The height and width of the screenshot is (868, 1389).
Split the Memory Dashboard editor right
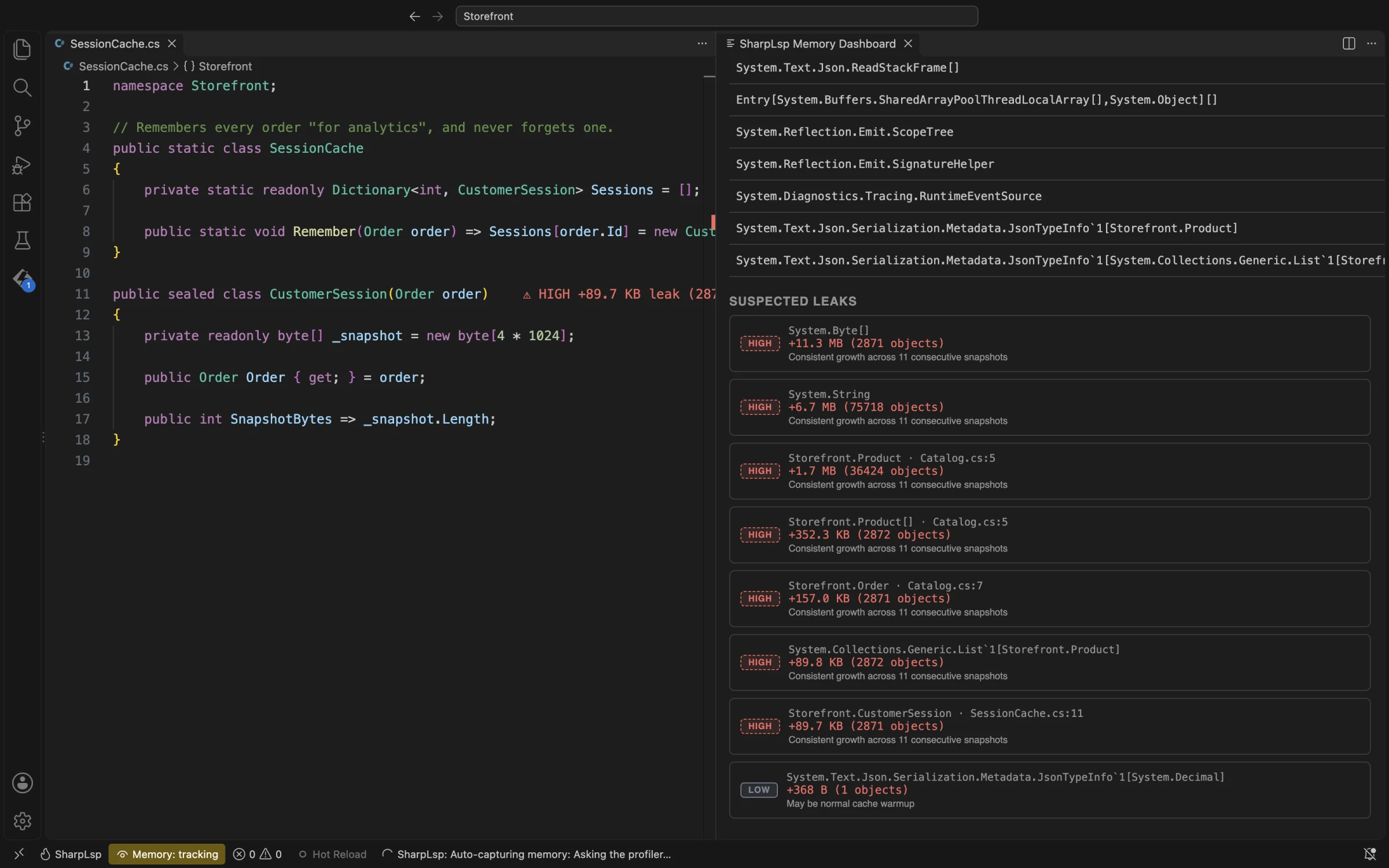coord(1348,43)
